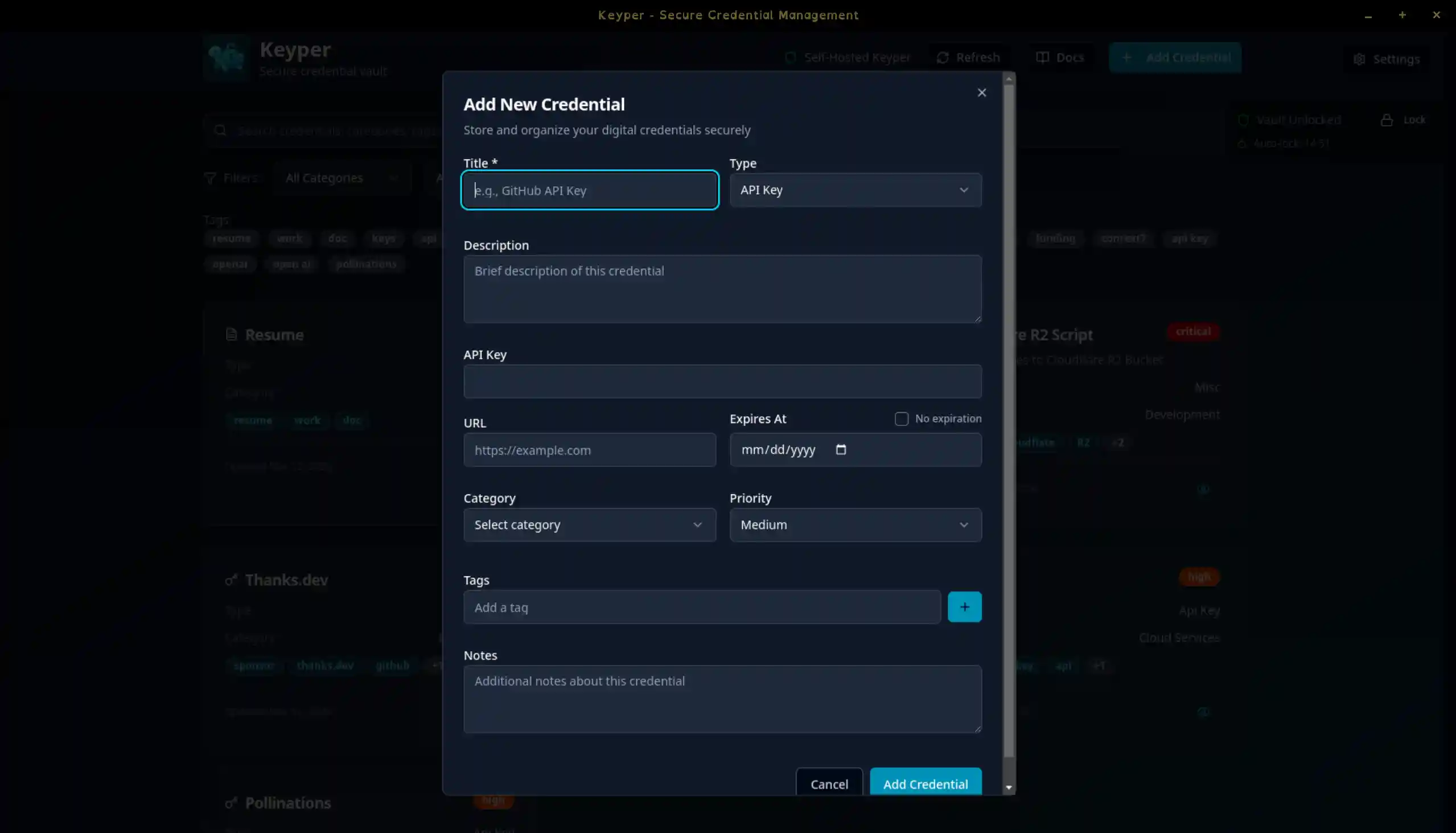The image size is (1456, 833).
Task: Lock the vault with the lock icon
Action: coord(1386,120)
